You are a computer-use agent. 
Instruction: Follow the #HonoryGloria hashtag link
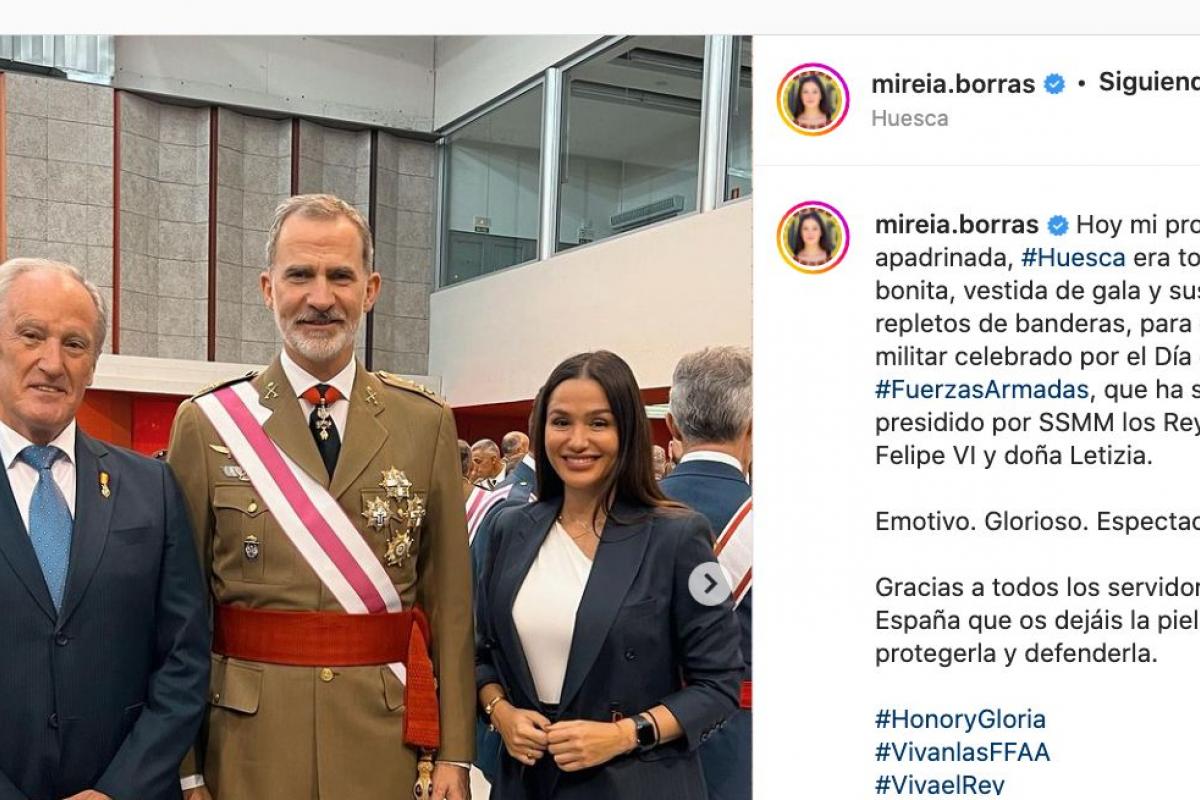tap(960, 719)
